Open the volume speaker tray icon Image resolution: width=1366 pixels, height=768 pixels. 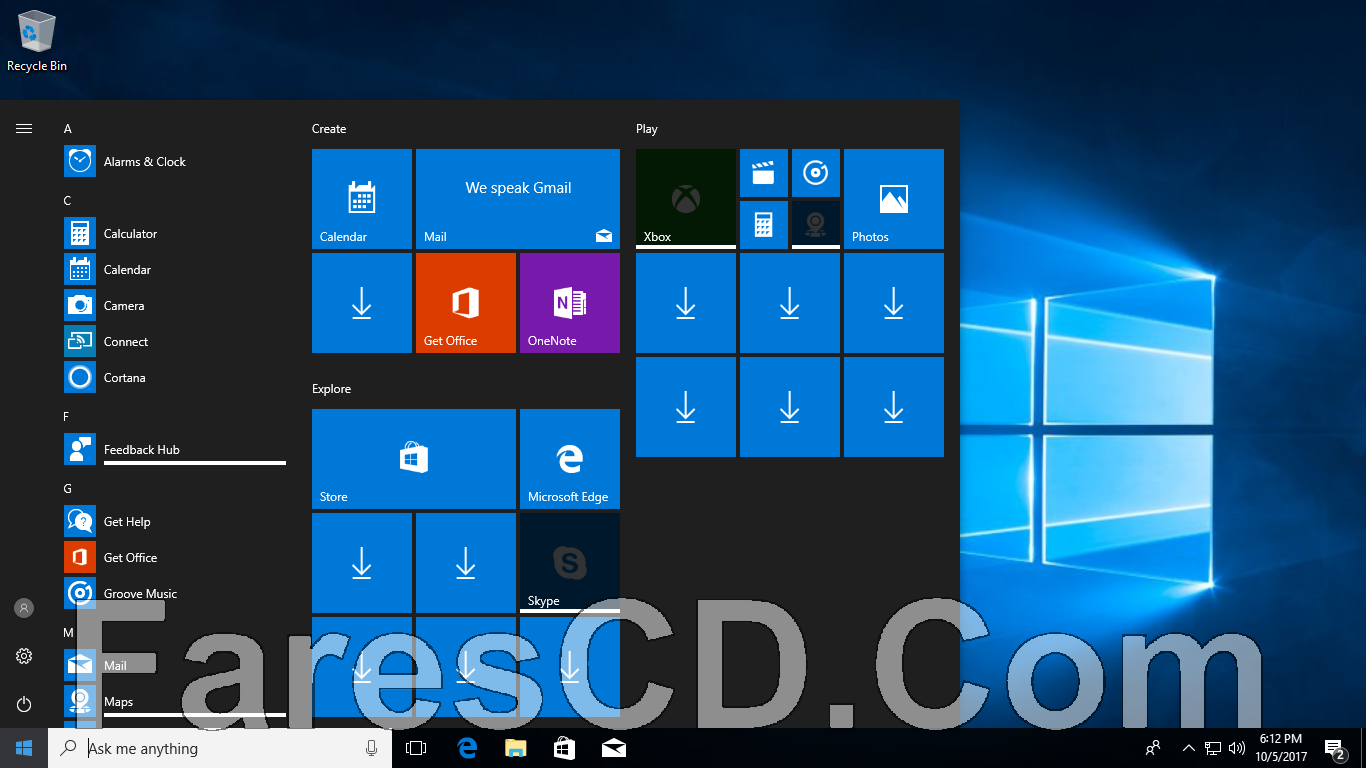tap(1237, 748)
